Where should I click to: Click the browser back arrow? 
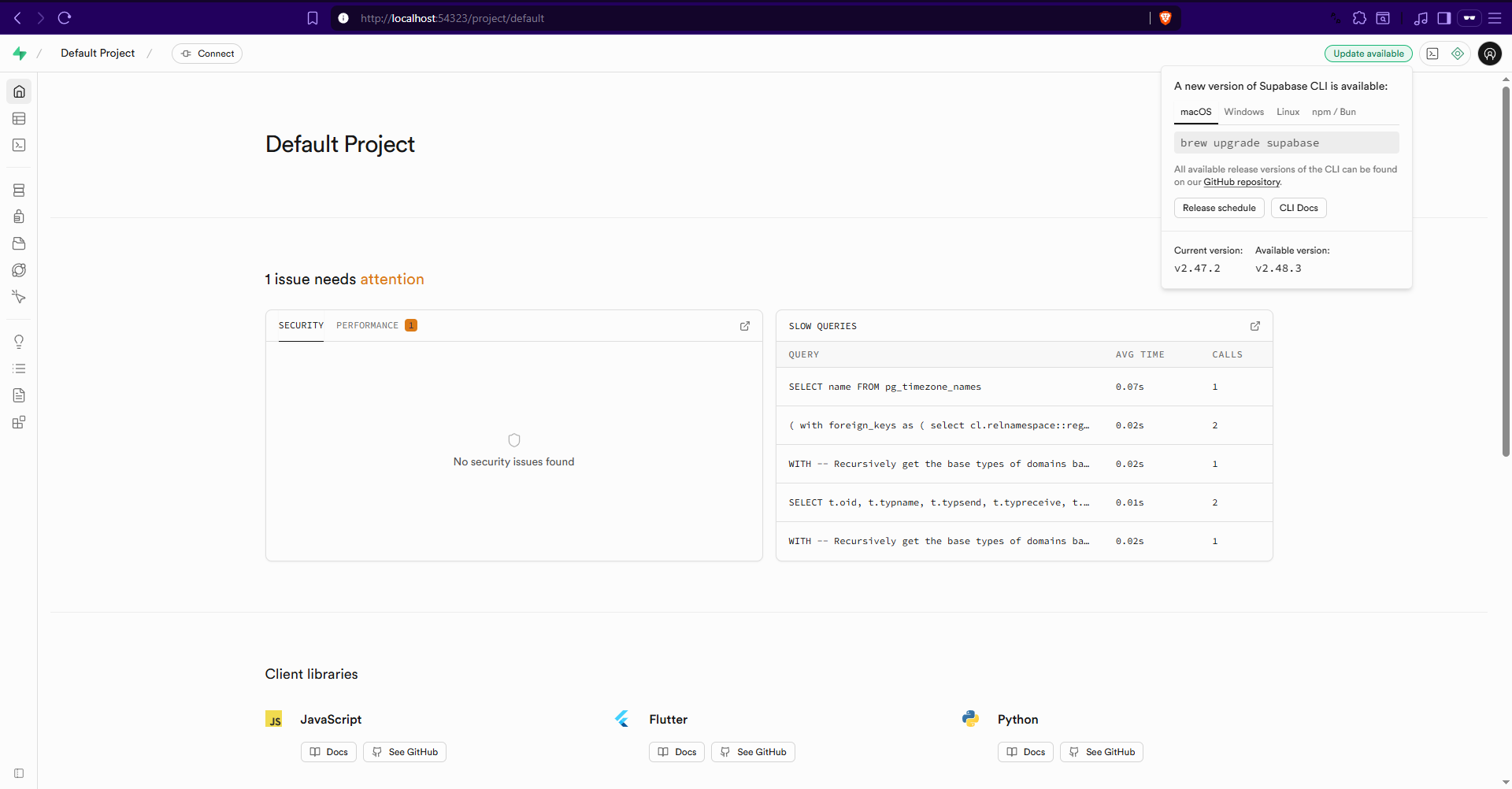coord(17,18)
